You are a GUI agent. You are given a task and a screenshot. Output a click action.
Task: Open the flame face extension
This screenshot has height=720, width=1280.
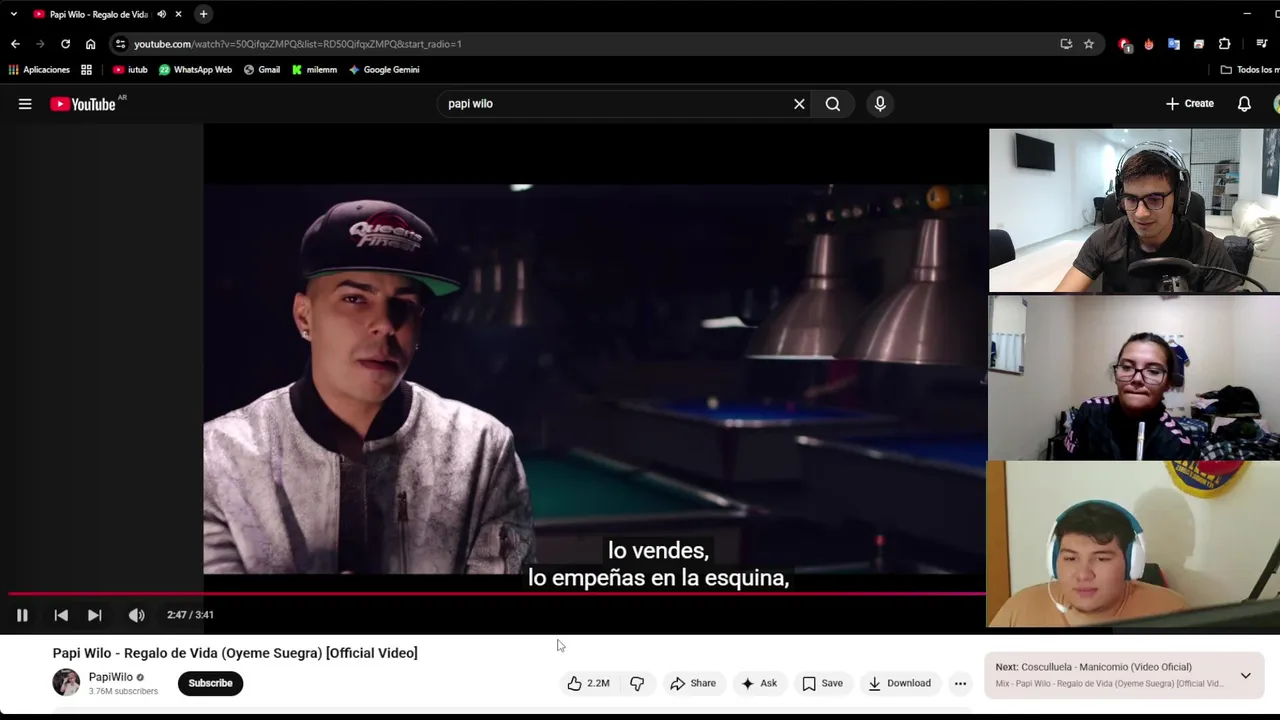(x=1149, y=44)
